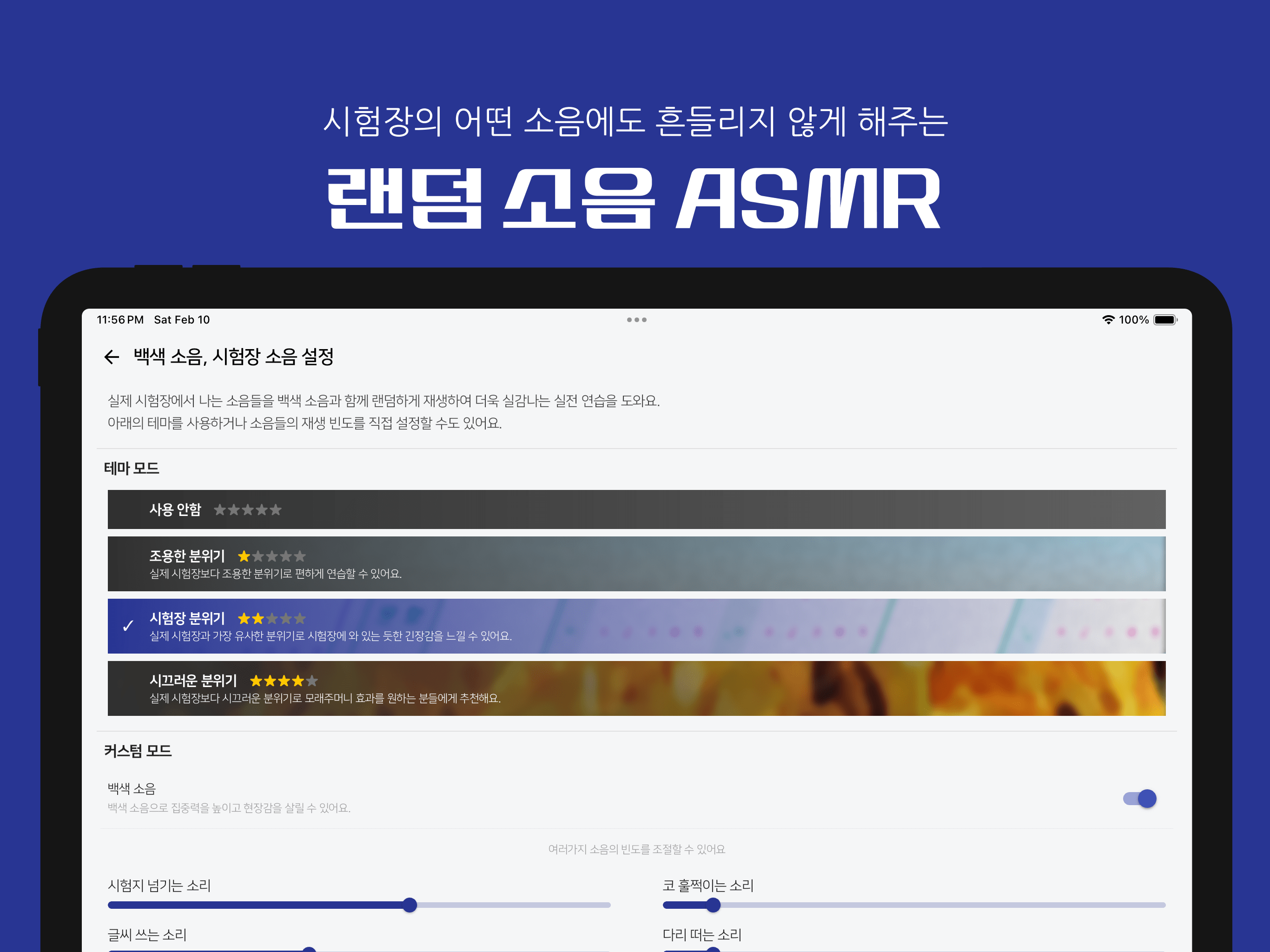1270x952 pixels.
Task: Select the 사용 안함 theme
Action: click(x=637, y=509)
